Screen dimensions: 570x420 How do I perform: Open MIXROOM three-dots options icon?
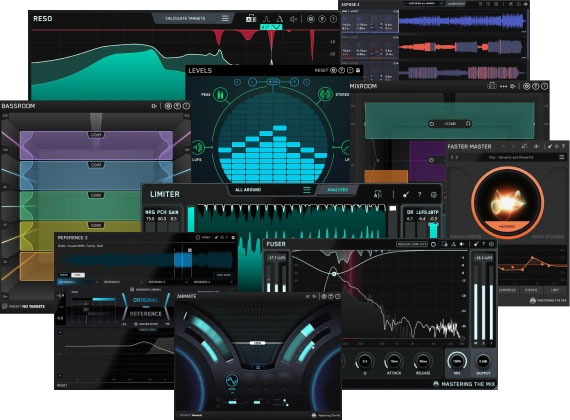(503, 87)
